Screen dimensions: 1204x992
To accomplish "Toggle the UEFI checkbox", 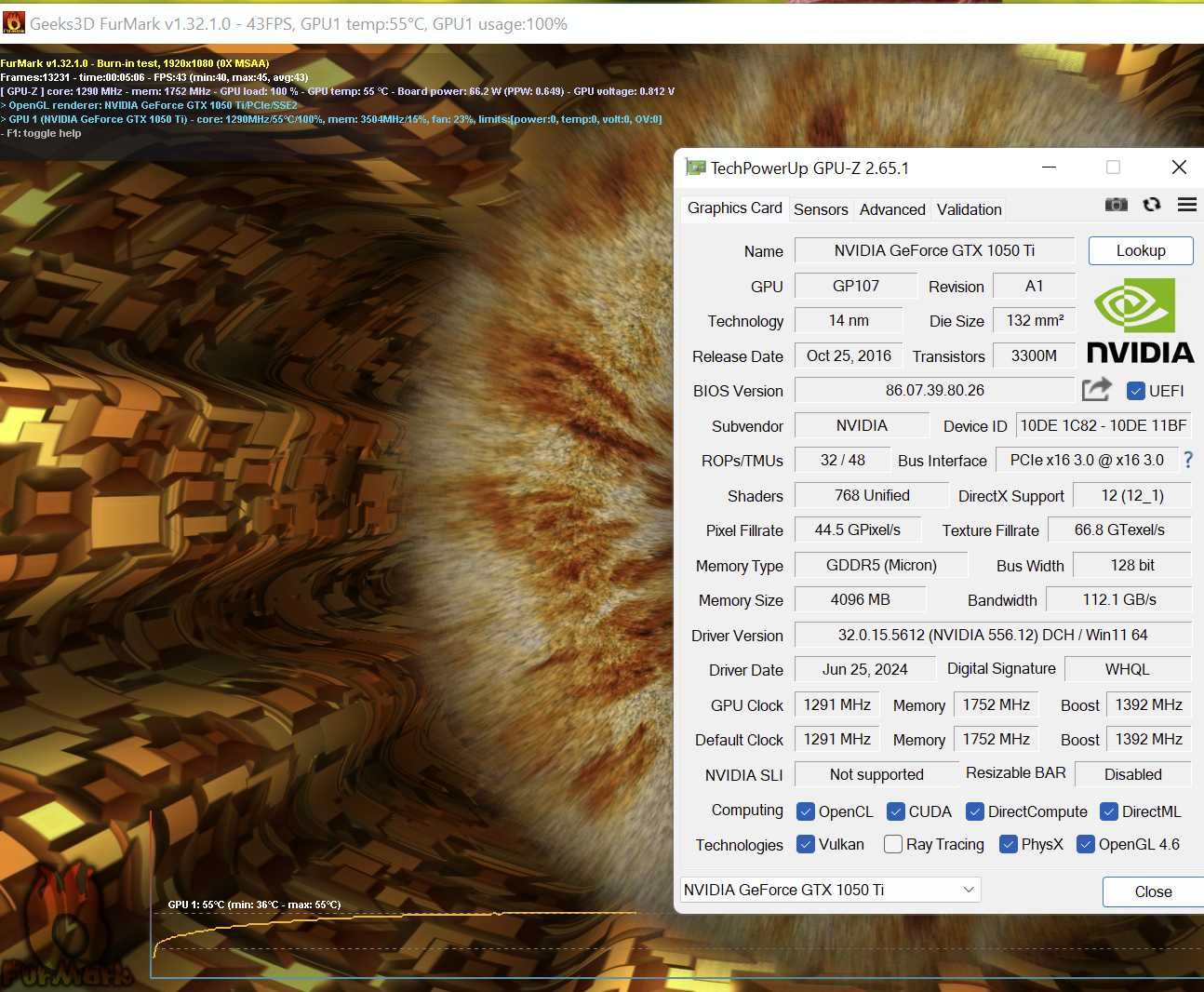I will 1135,391.
